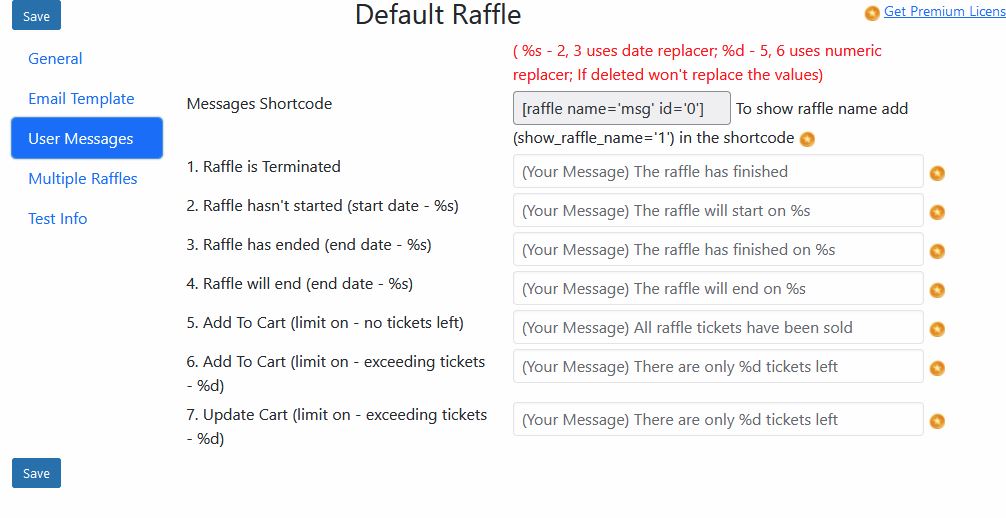Click the Messages Shortcode field
The width and height of the screenshot is (1006, 518).
[x=622, y=108]
